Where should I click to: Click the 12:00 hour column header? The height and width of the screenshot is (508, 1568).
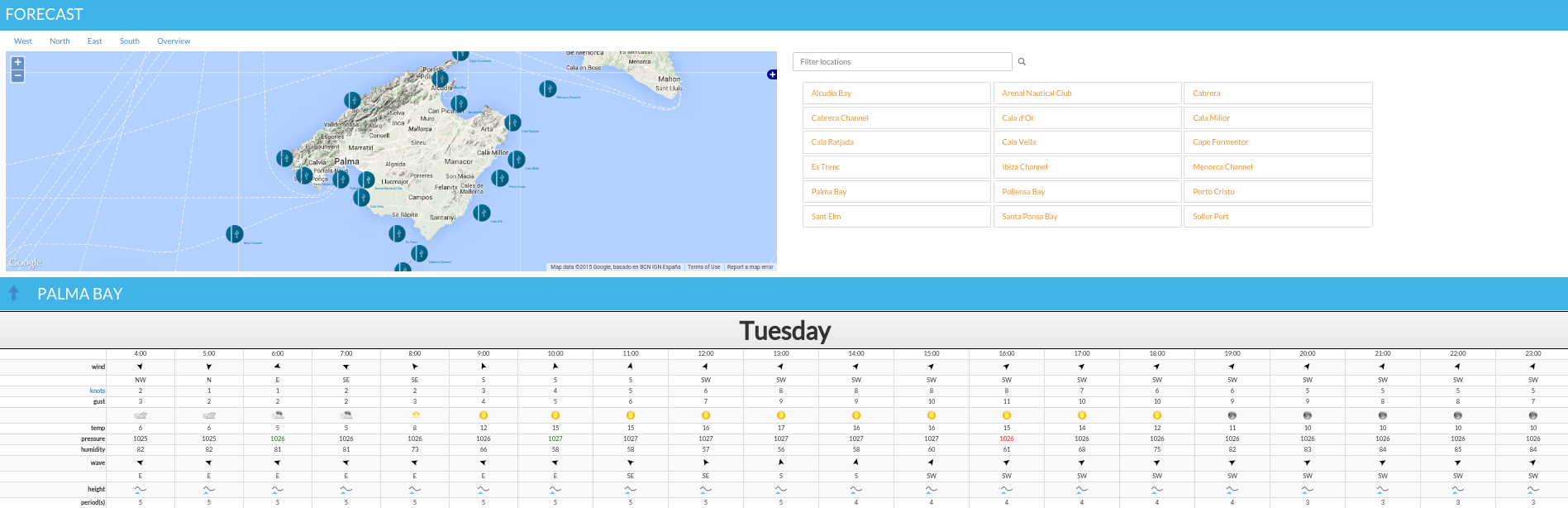[706, 353]
